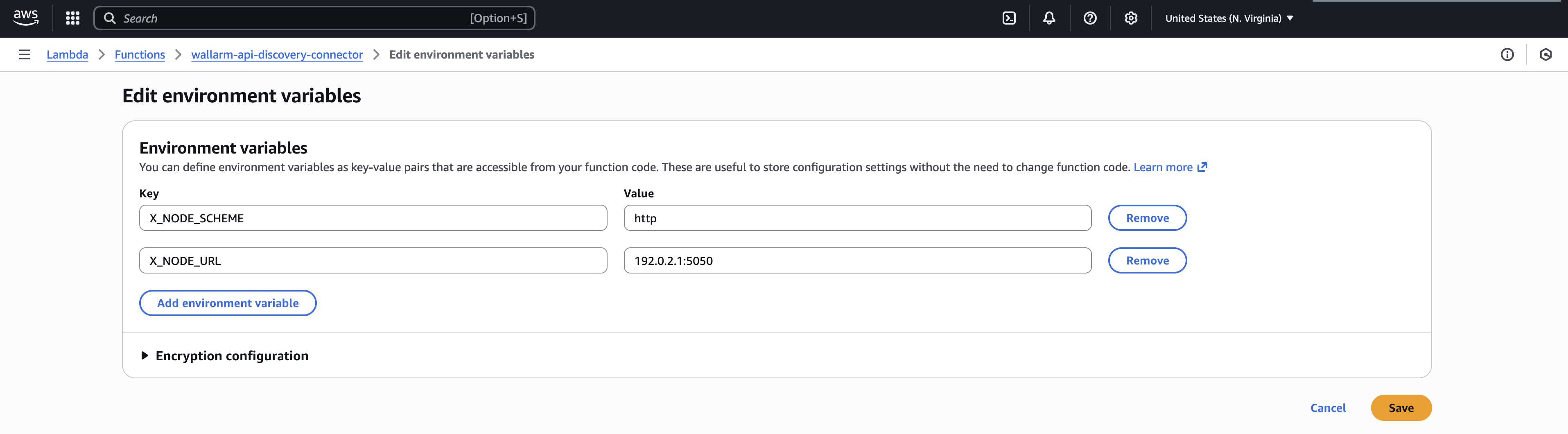
Task: Click the X_NODE_URL value field
Action: 857,260
